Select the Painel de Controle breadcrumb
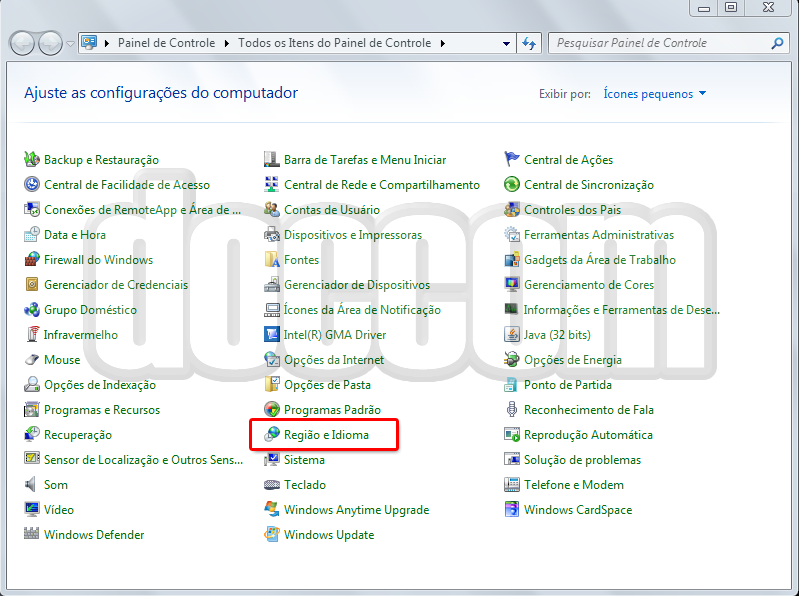The image size is (799, 596). (x=166, y=43)
